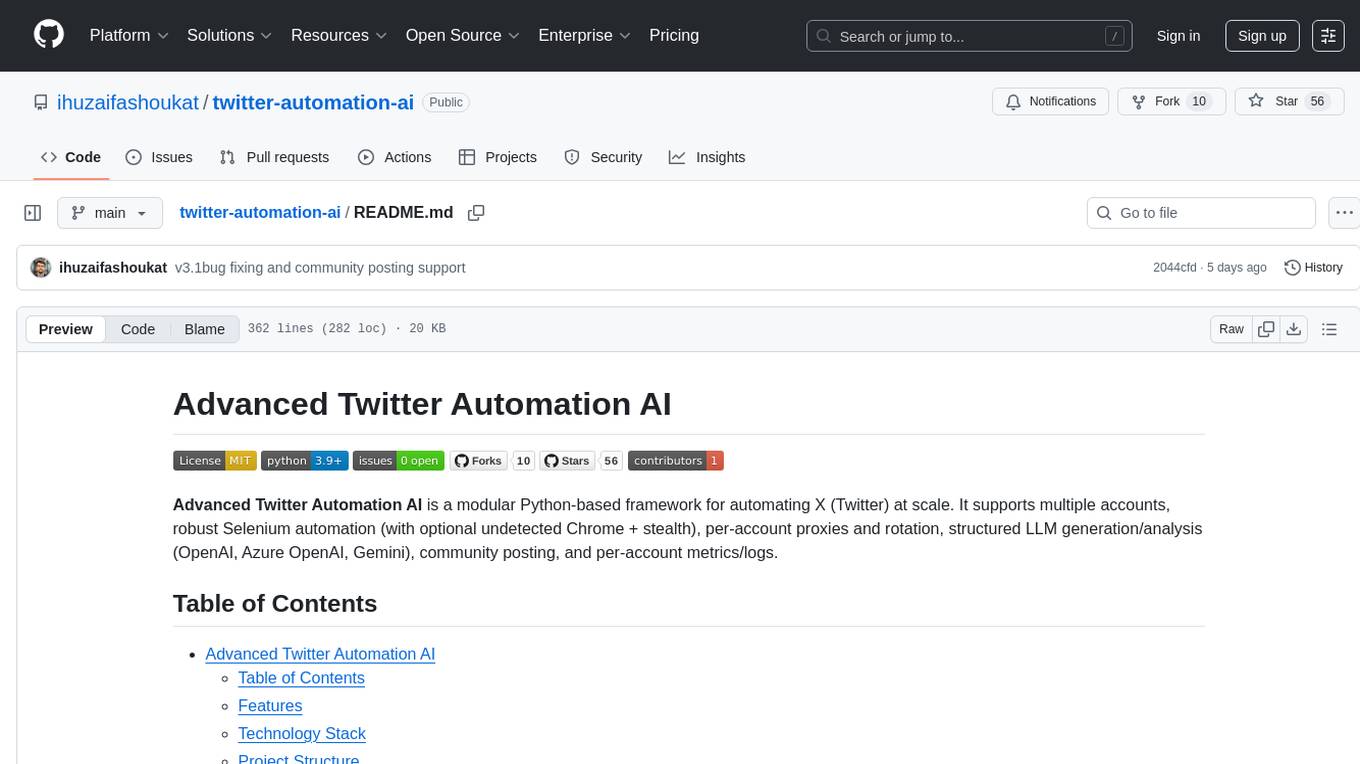
Task: Jump to Advanced Twitter Automation AI contents link
Action: click(320, 654)
